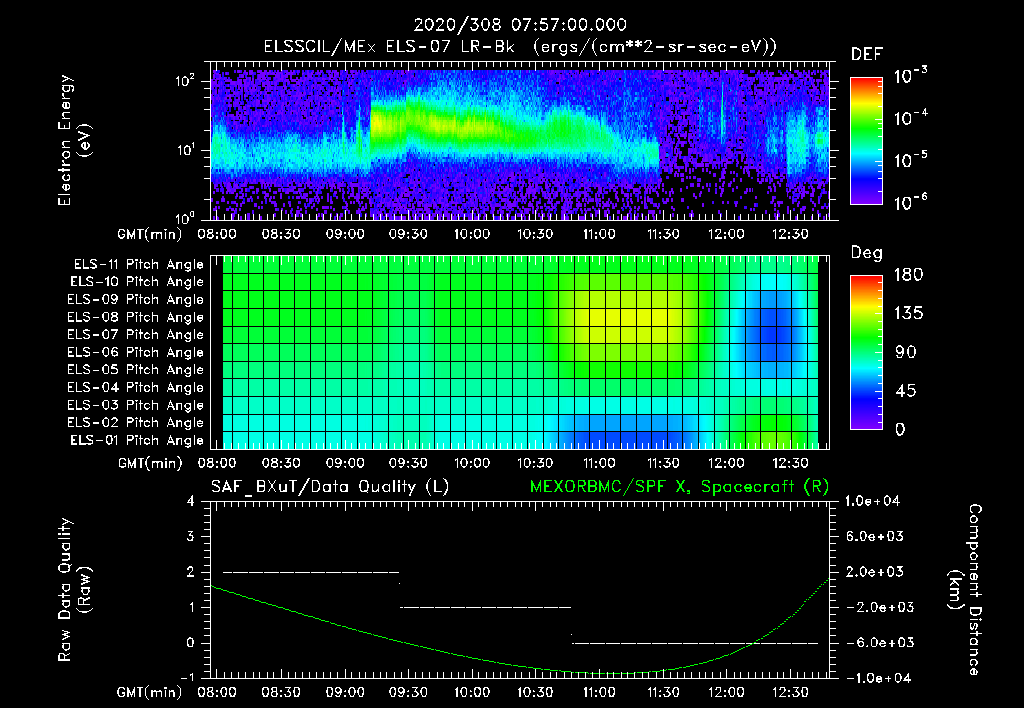The image size is (1024, 708).
Task: Click the 10:30 tick under pitch angle panel
Action: point(536,463)
